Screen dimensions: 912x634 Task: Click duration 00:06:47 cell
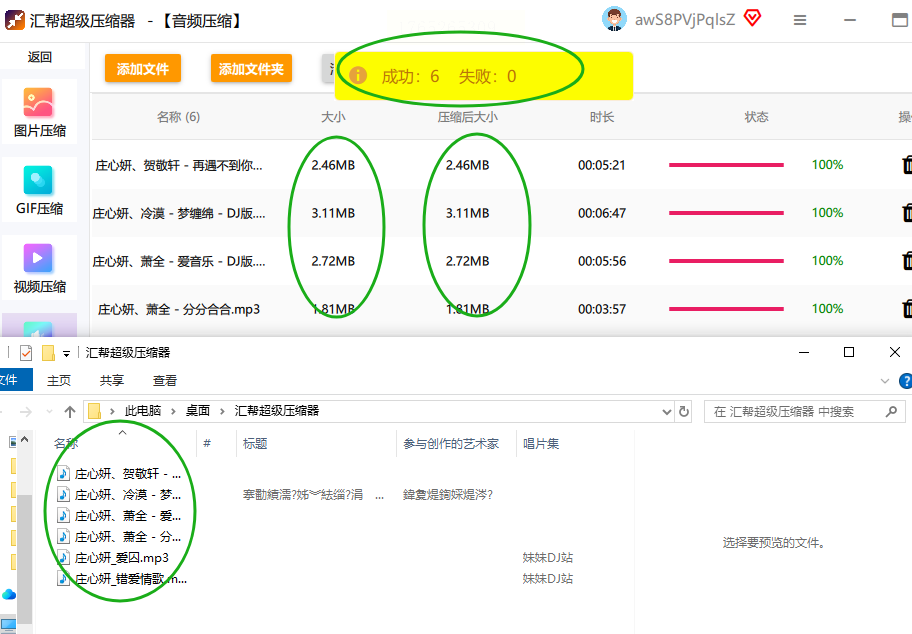(602, 213)
